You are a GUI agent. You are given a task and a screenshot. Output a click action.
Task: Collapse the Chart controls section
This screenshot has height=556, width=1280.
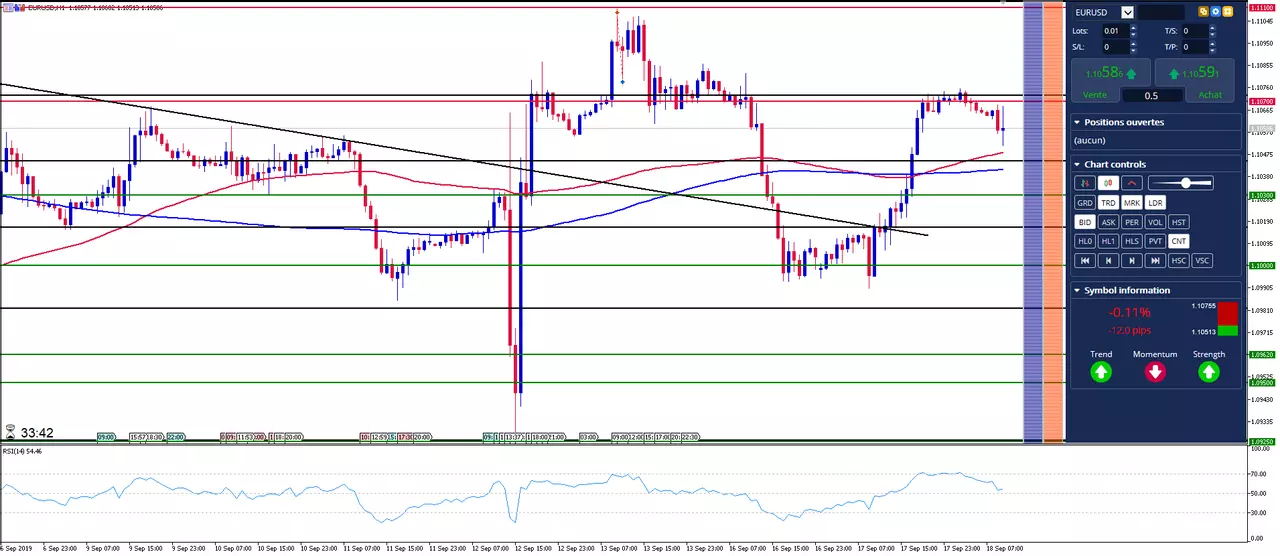(1077, 164)
